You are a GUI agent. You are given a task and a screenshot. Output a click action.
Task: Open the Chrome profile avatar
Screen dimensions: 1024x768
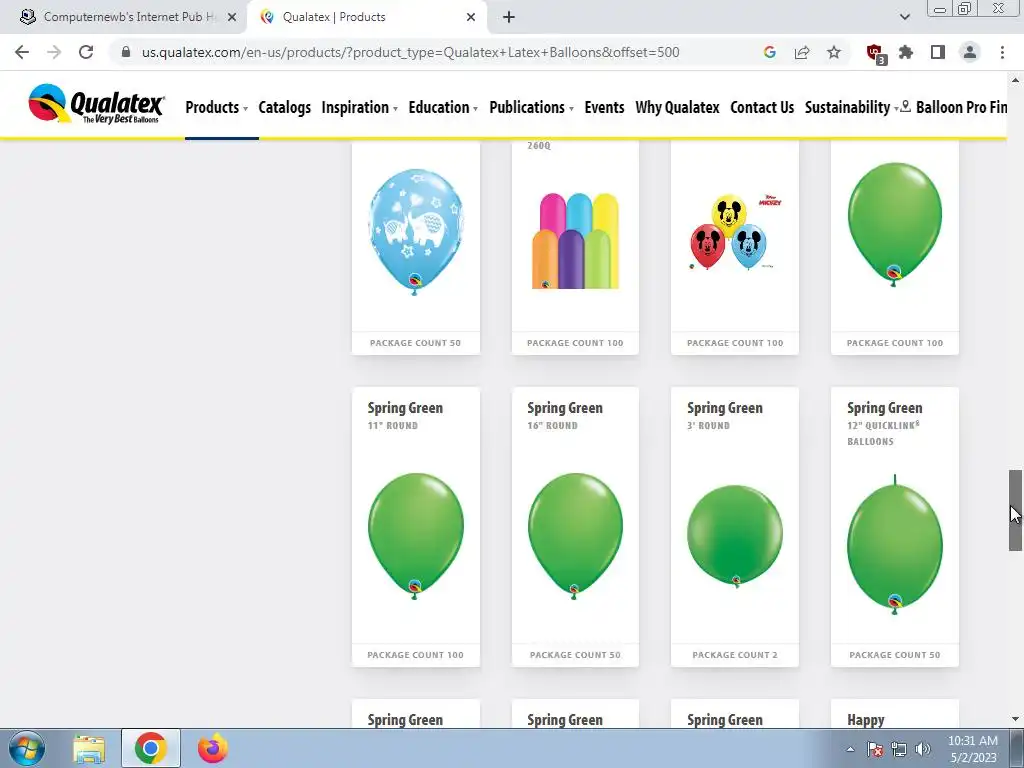pos(970,52)
